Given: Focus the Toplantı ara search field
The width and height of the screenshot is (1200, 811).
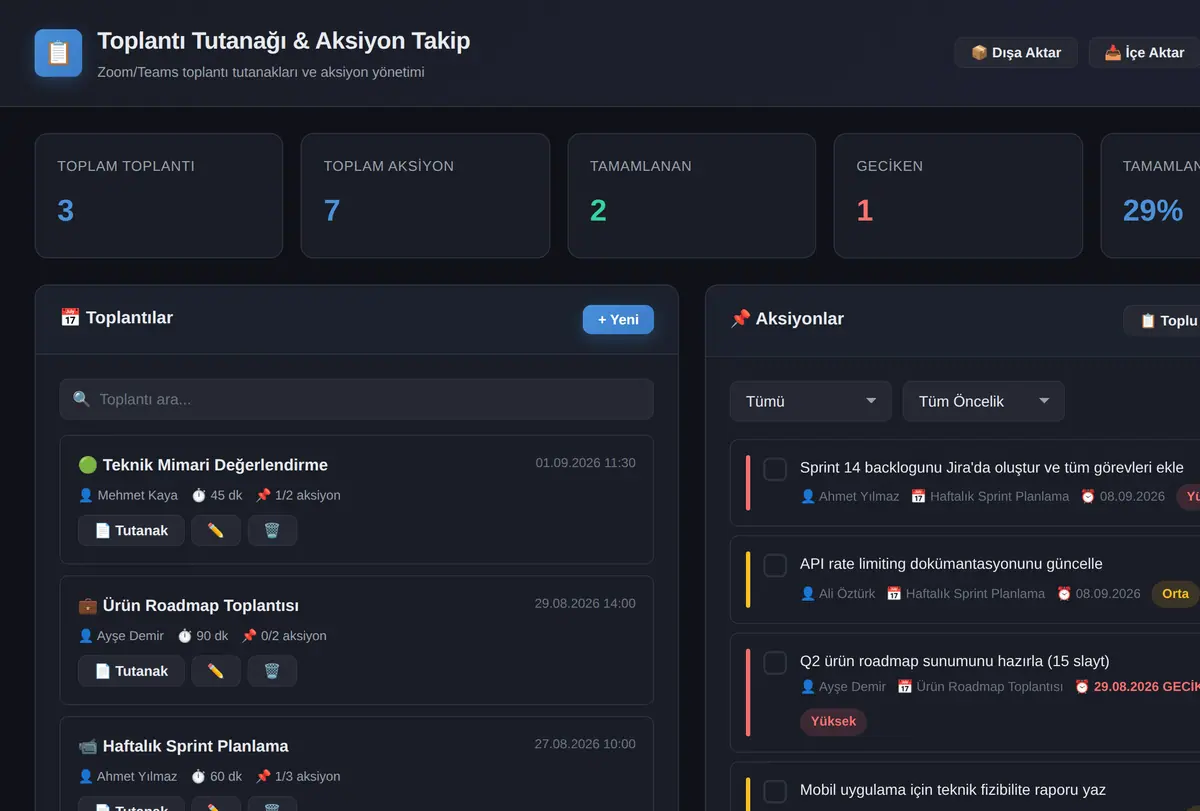Looking at the screenshot, I should click(x=356, y=399).
